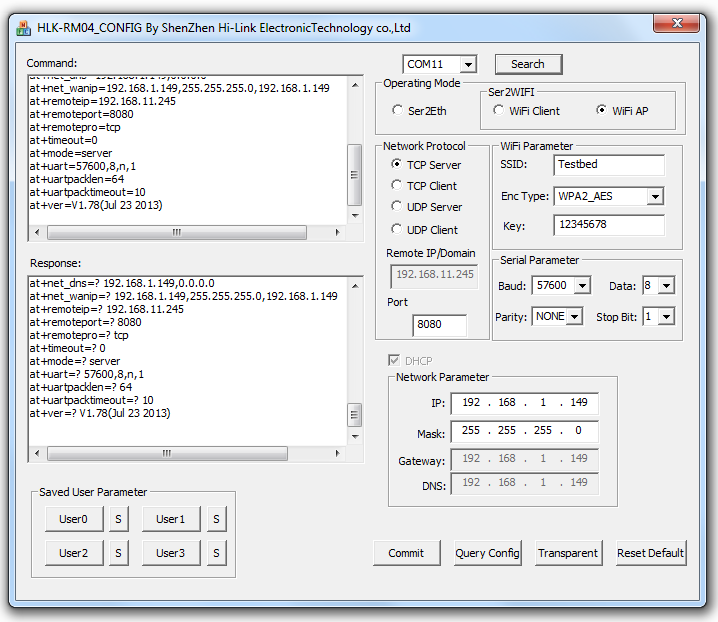Viewport: 718px width, 622px height.
Task: Click response line at+net_dns=? 192.168.1.149,0.0.0.0
Action: point(122,284)
